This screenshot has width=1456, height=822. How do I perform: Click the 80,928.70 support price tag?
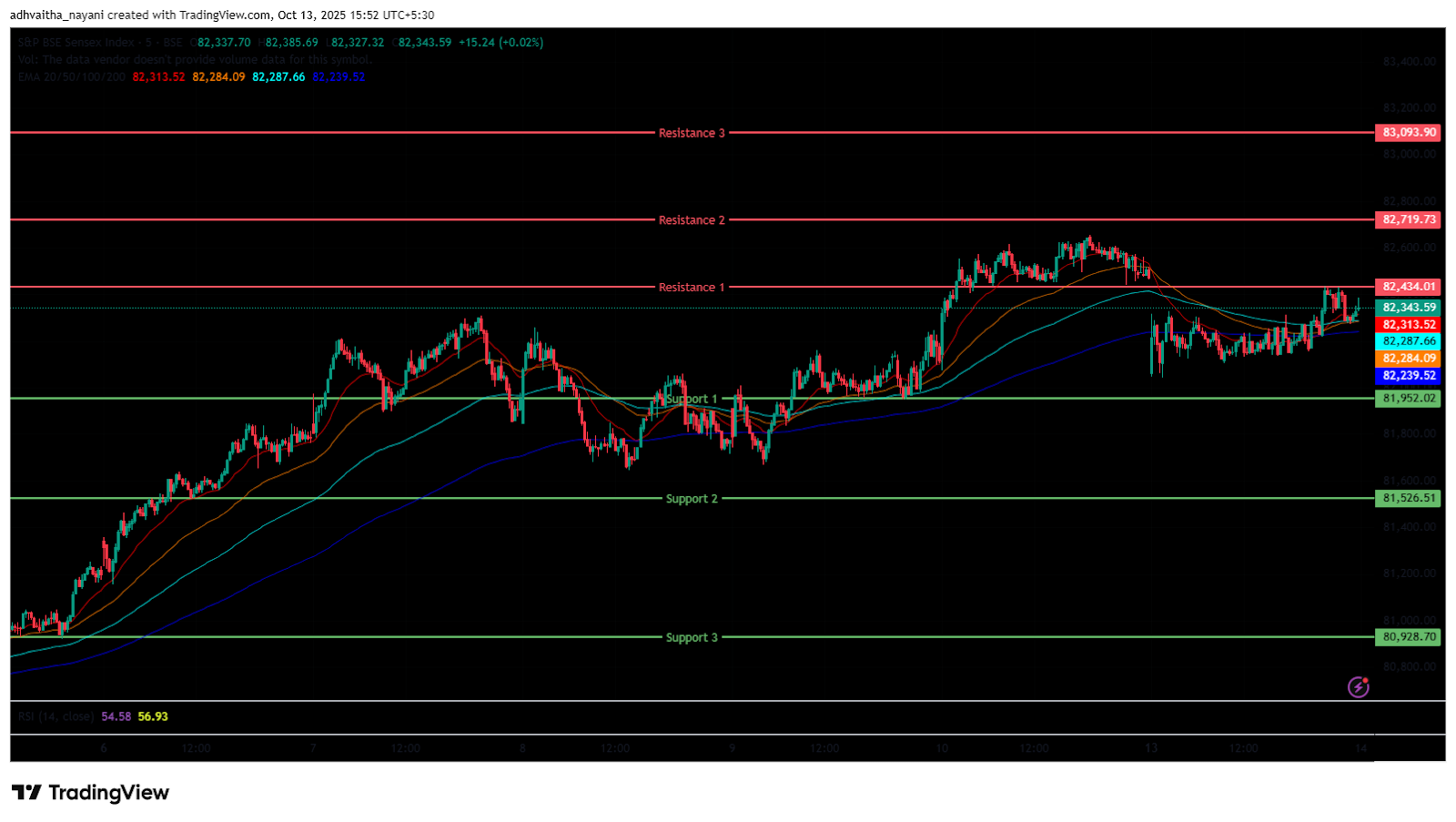tap(1409, 637)
